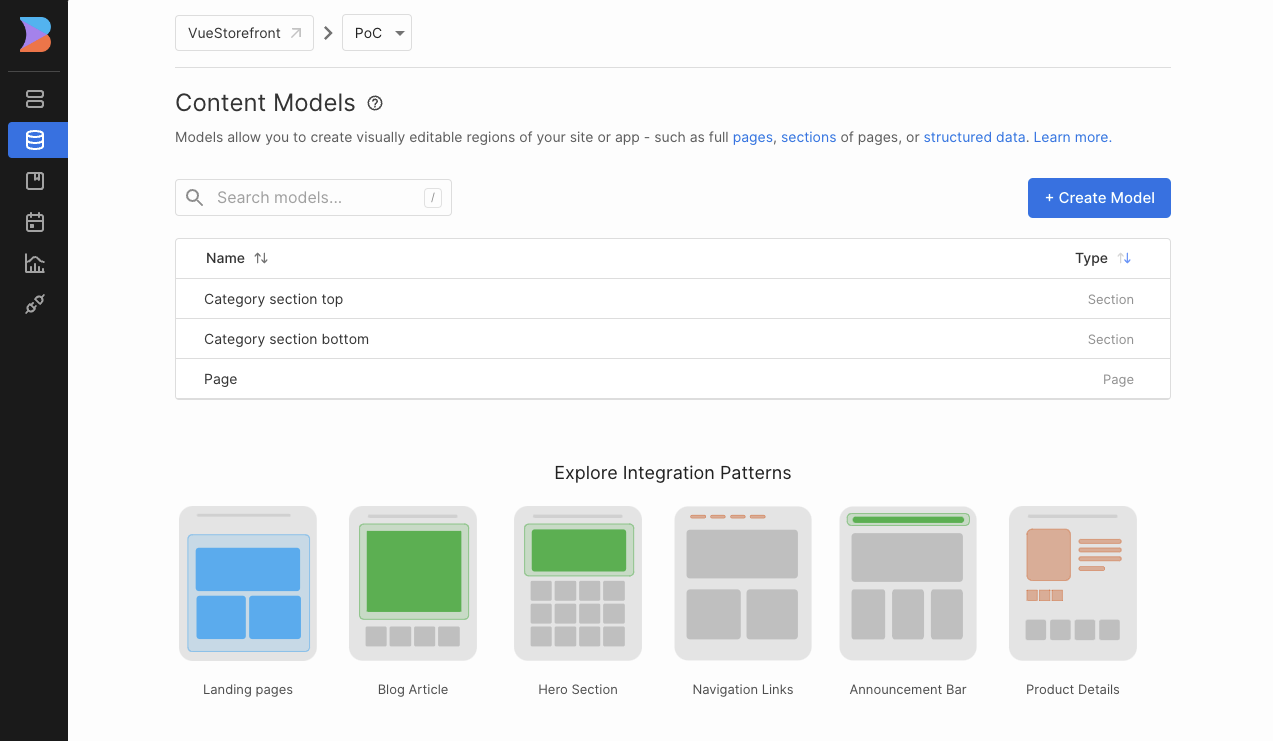Select the Models database icon in sidebar
1273x741 pixels.
coord(35,140)
